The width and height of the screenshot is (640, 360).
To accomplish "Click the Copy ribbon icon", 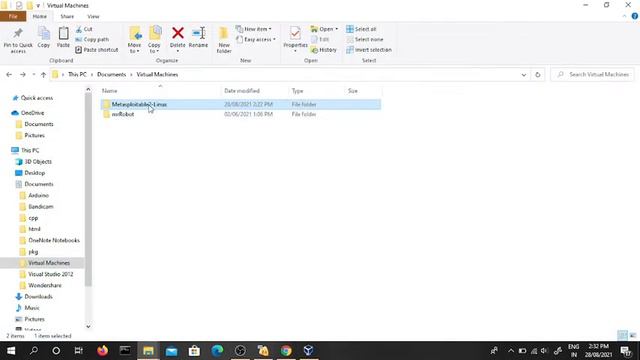I will point(44,37).
